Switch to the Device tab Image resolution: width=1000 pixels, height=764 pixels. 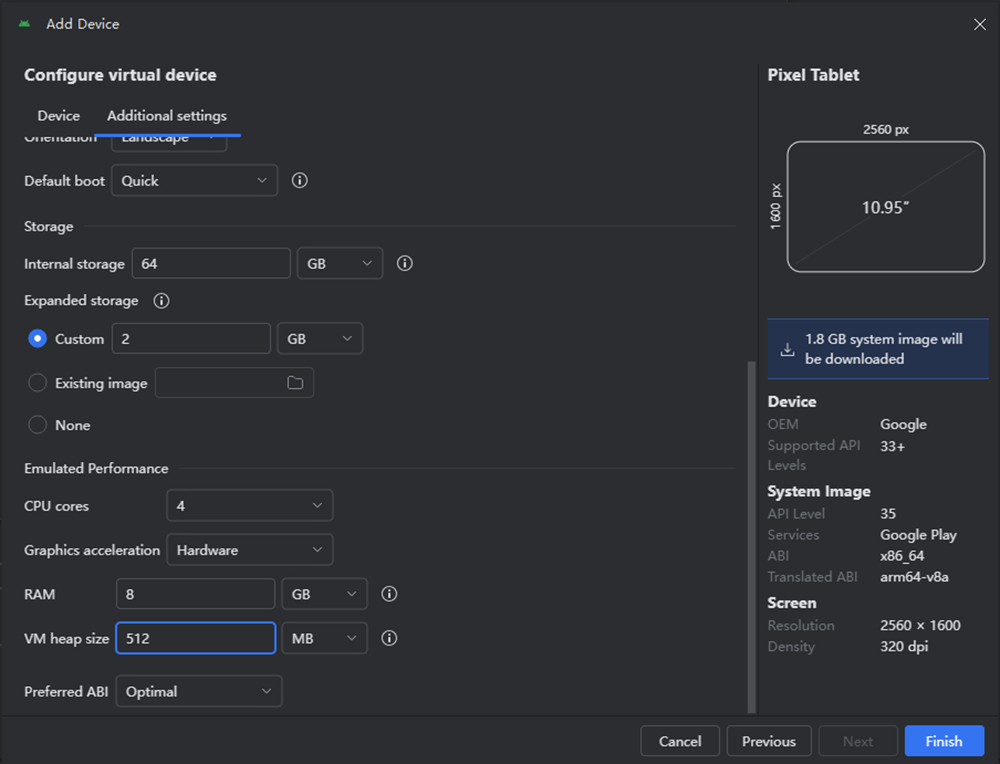click(59, 116)
